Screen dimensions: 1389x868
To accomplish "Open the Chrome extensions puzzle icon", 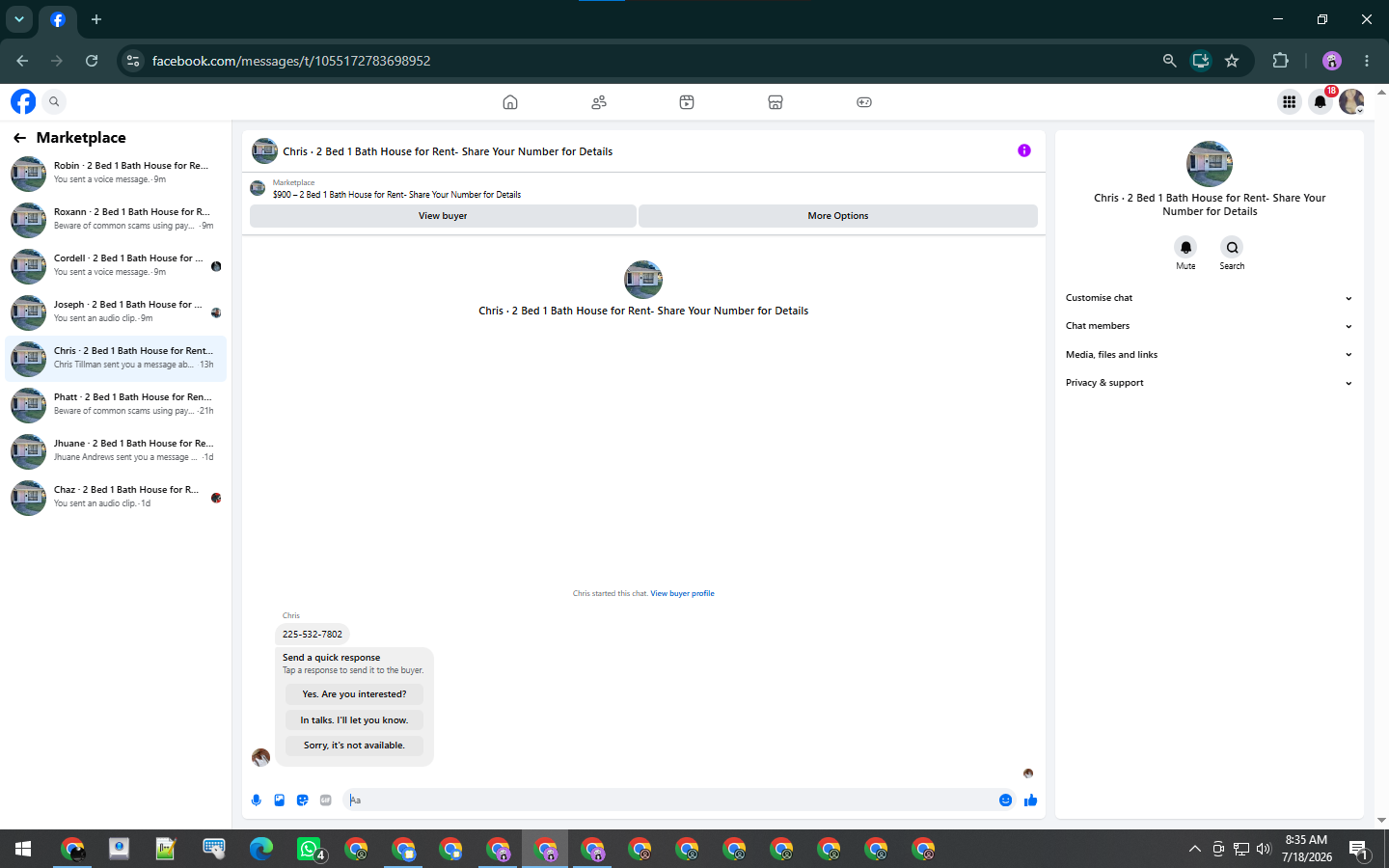I will point(1280,61).
